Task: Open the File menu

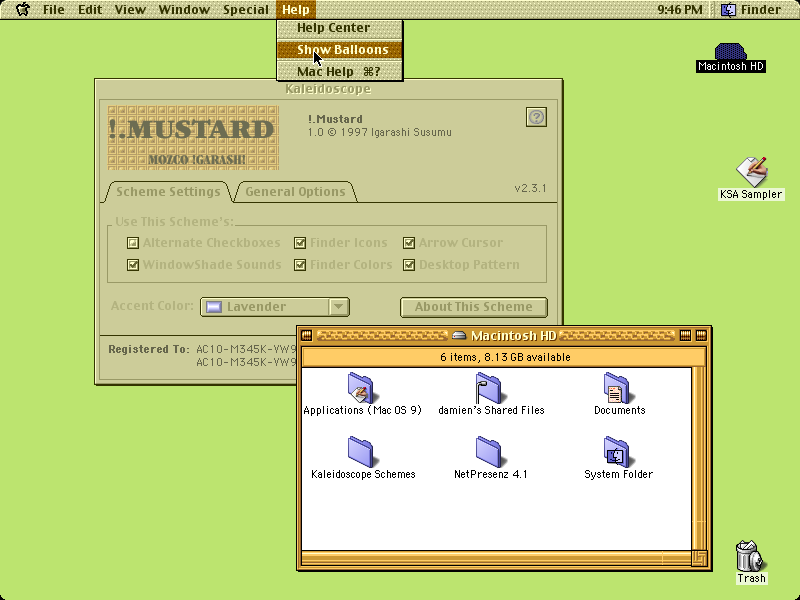Action: [x=54, y=10]
